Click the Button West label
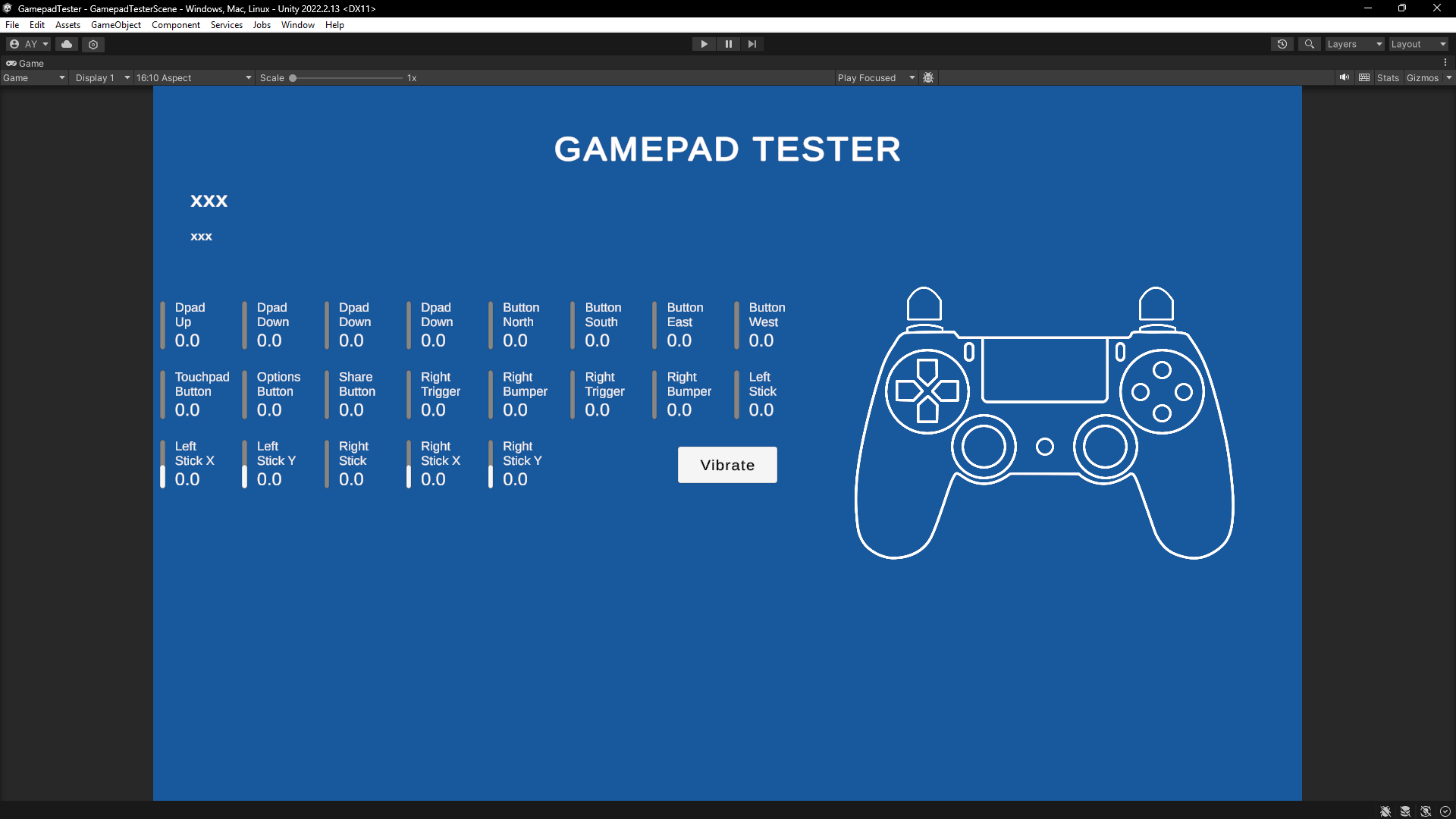 tap(767, 315)
